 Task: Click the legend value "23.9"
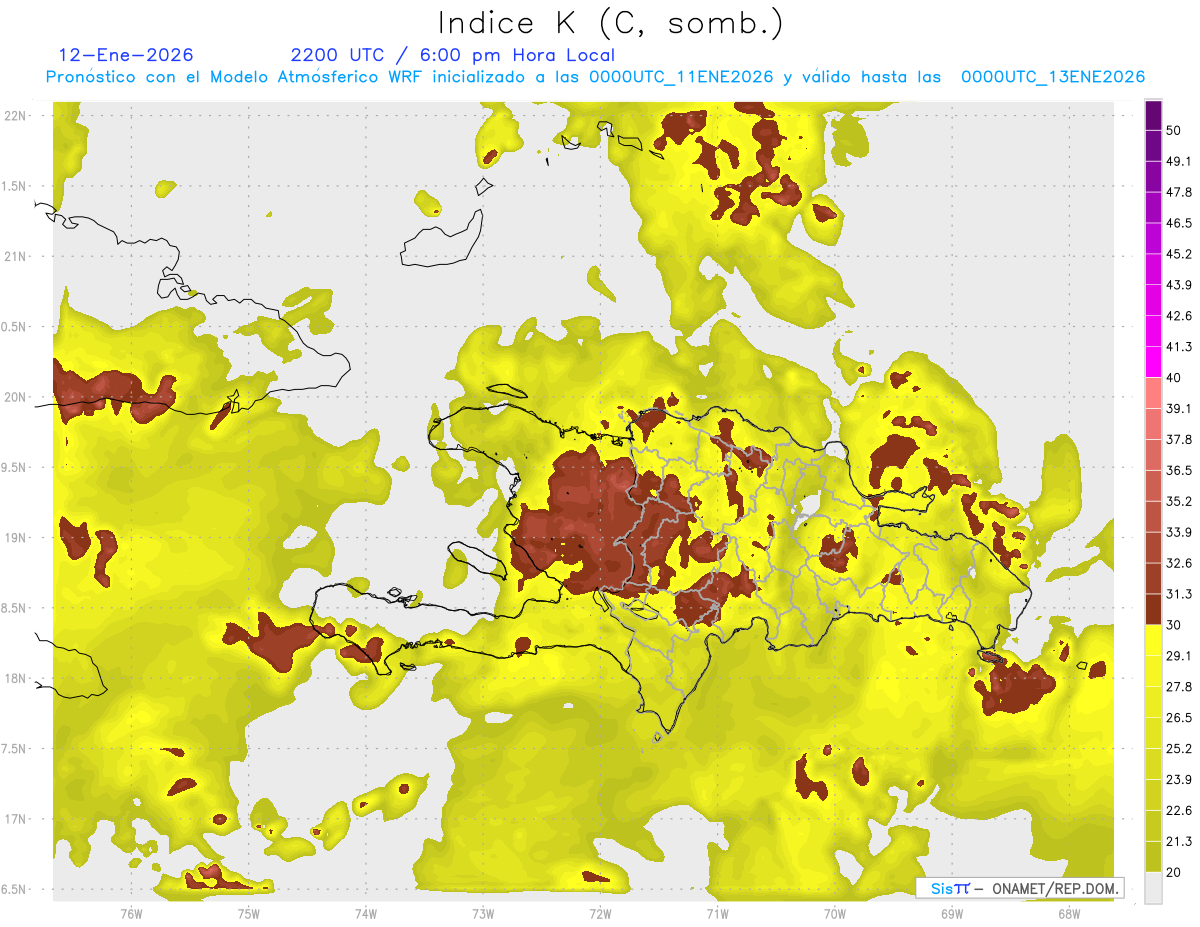(x=1179, y=779)
